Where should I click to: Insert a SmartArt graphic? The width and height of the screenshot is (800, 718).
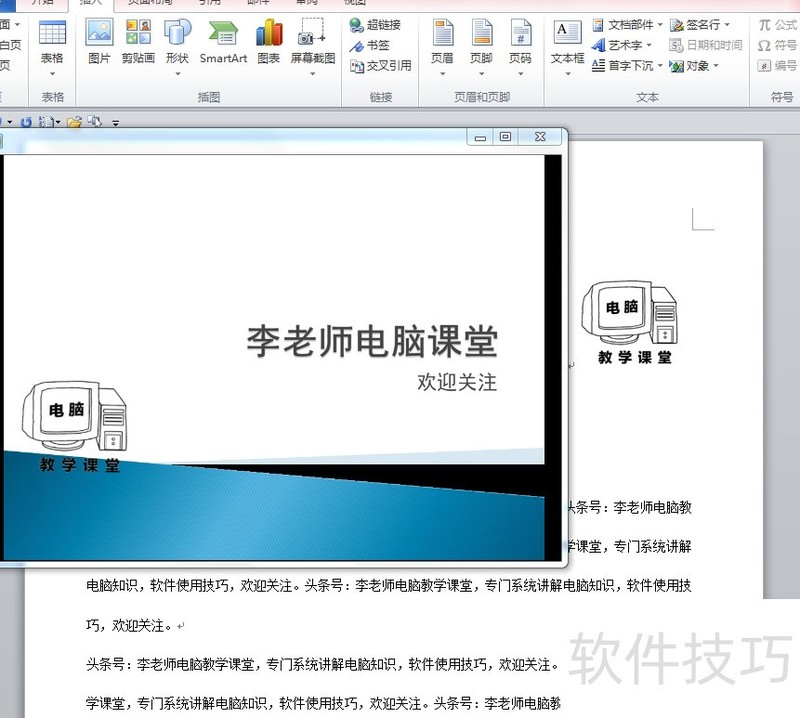click(x=223, y=42)
